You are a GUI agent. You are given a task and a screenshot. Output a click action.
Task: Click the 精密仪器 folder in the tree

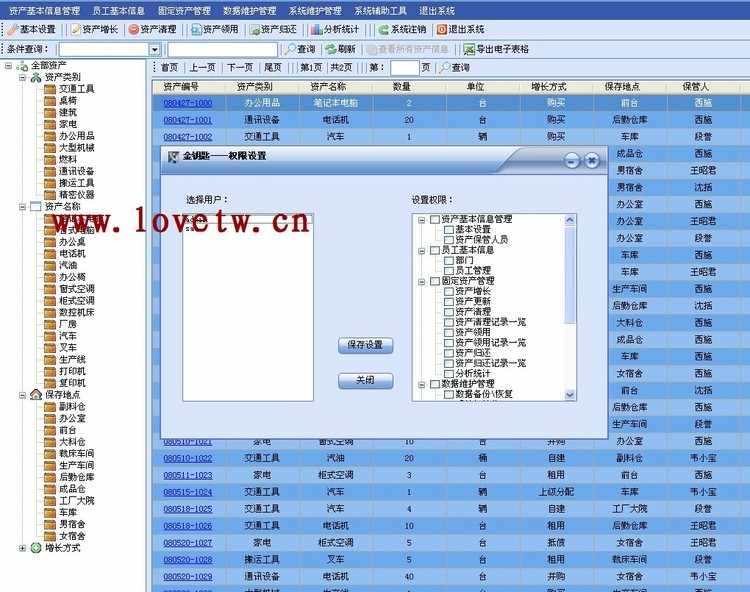50,195
